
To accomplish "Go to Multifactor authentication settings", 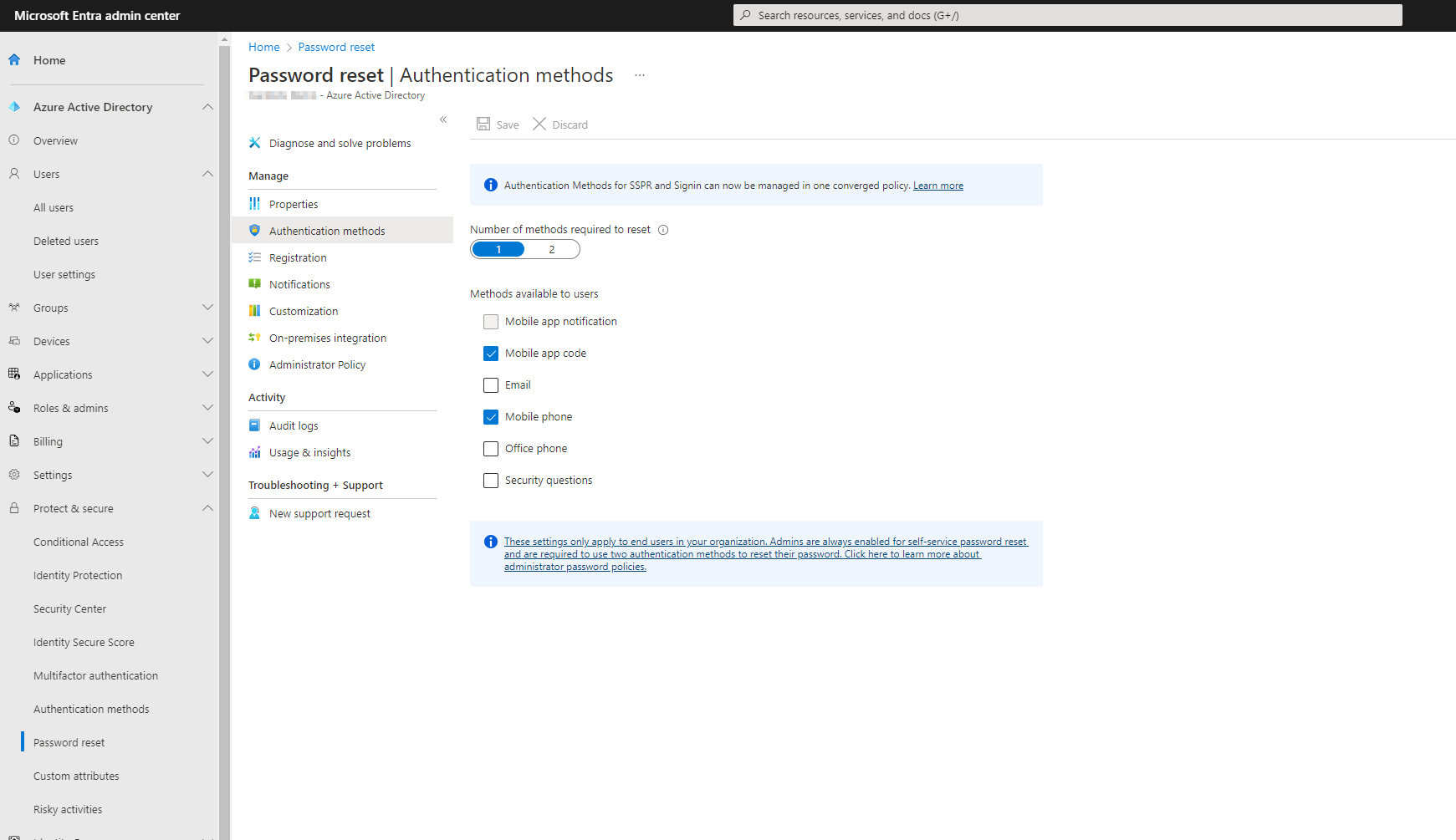I will pyautogui.click(x=95, y=675).
